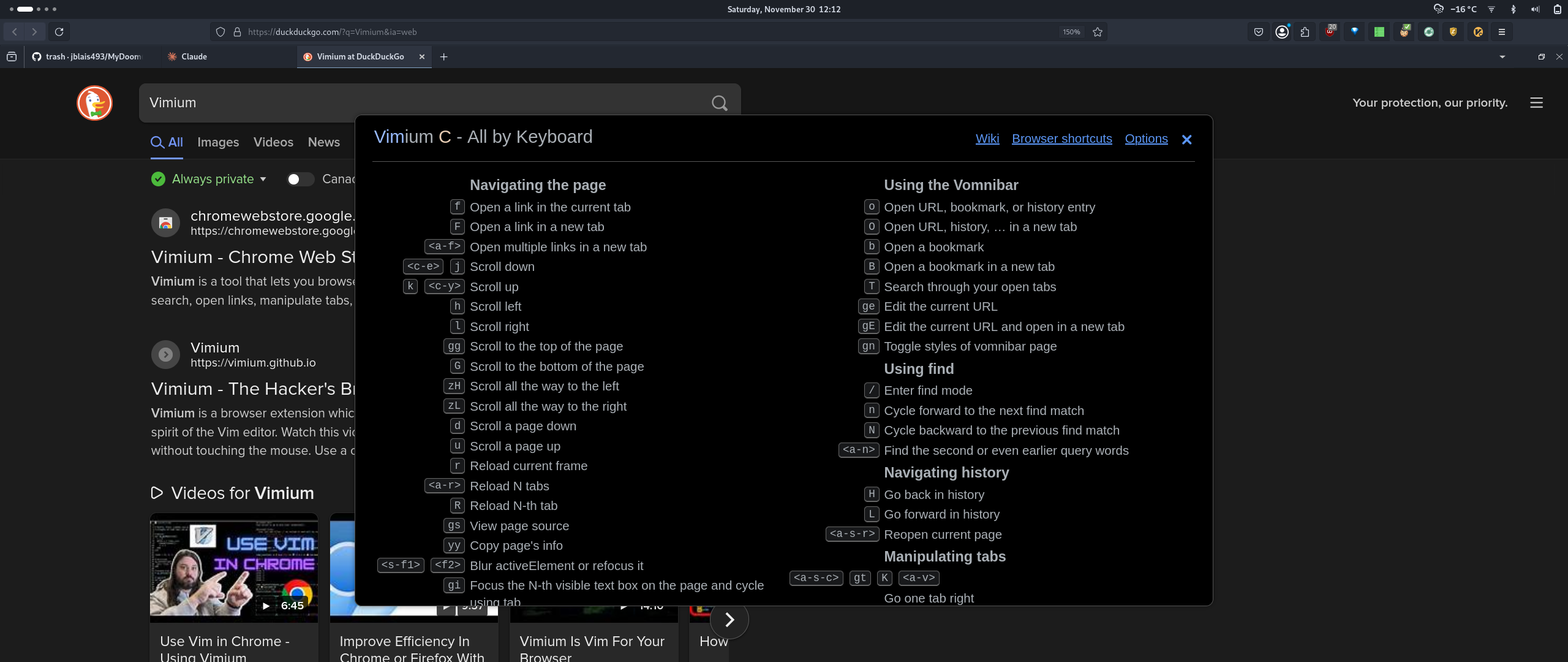Advance the videos carousel with next arrow

(729, 620)
